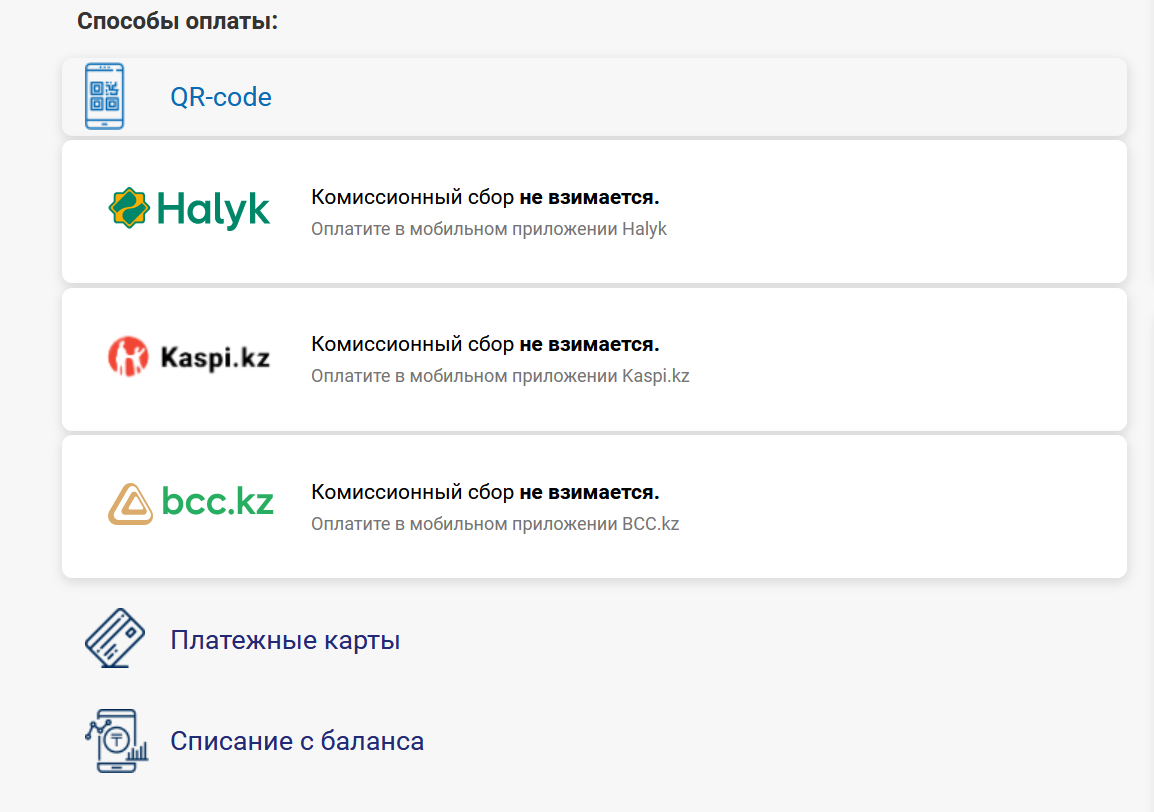
Task: Open Платежные карты payment method
Action: click(285, 640)
